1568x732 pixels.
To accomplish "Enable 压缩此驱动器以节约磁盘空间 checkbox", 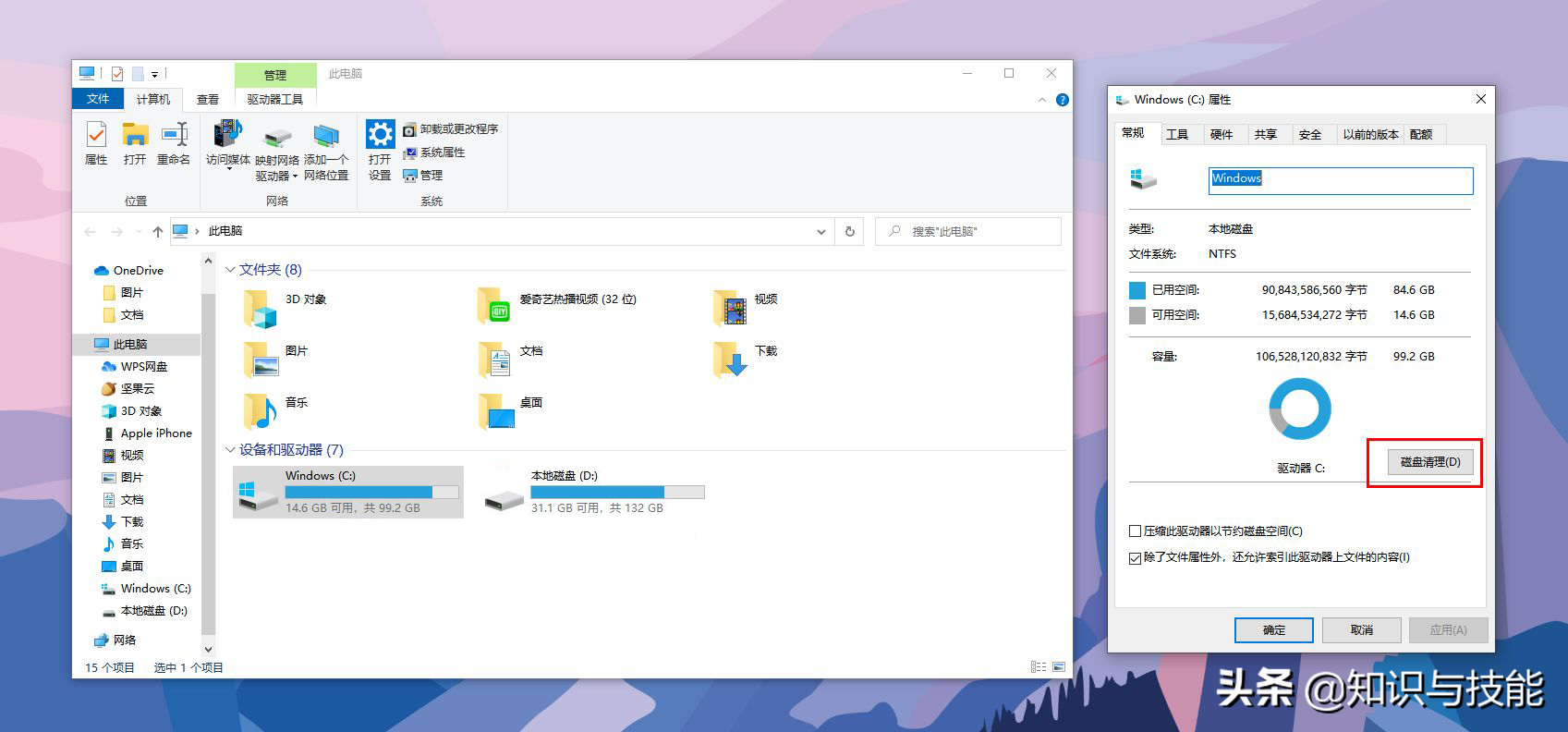I will click(1135, 531).
